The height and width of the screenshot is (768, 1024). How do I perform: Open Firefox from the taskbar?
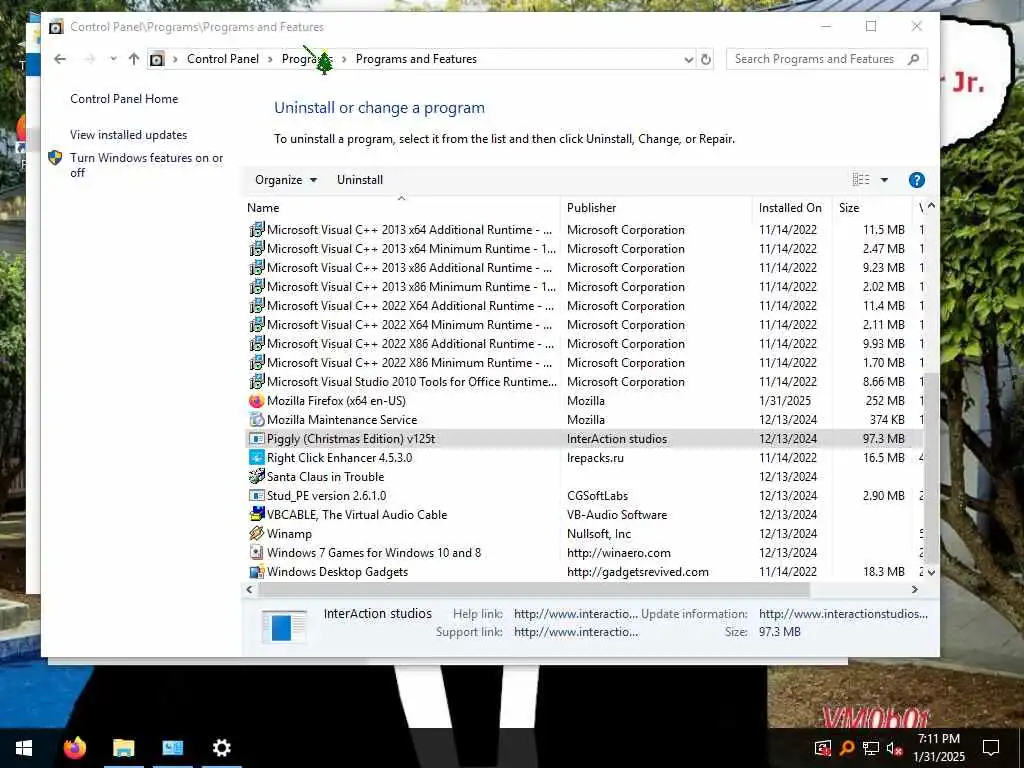[x=74, y=748]
